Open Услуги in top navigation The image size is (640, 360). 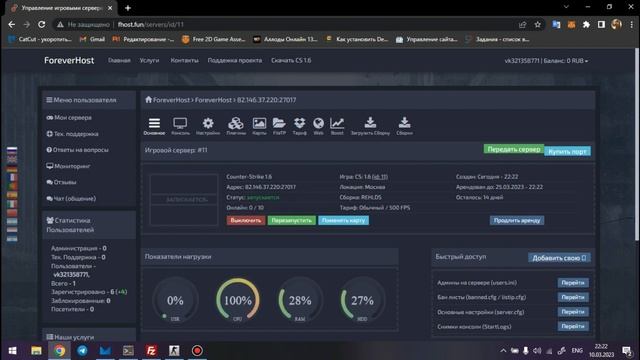click(149, 60)
